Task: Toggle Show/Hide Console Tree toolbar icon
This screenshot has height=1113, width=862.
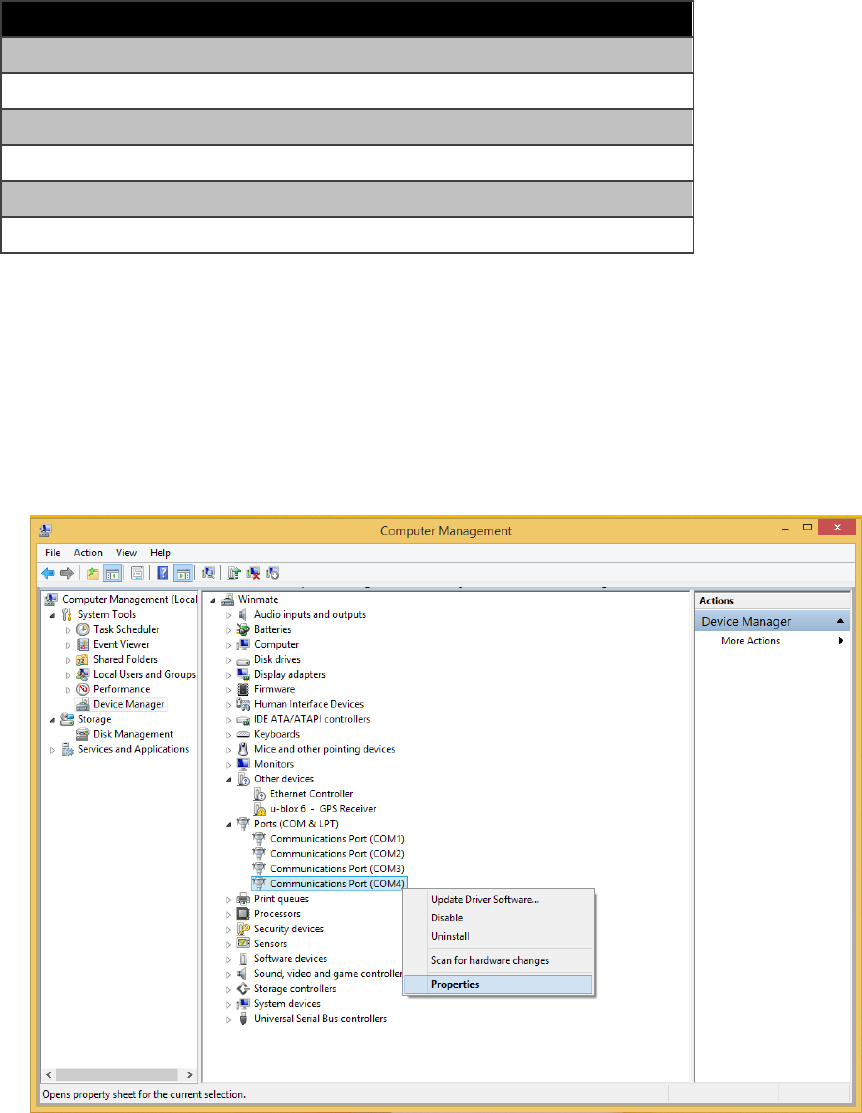Action: (112, 574)
